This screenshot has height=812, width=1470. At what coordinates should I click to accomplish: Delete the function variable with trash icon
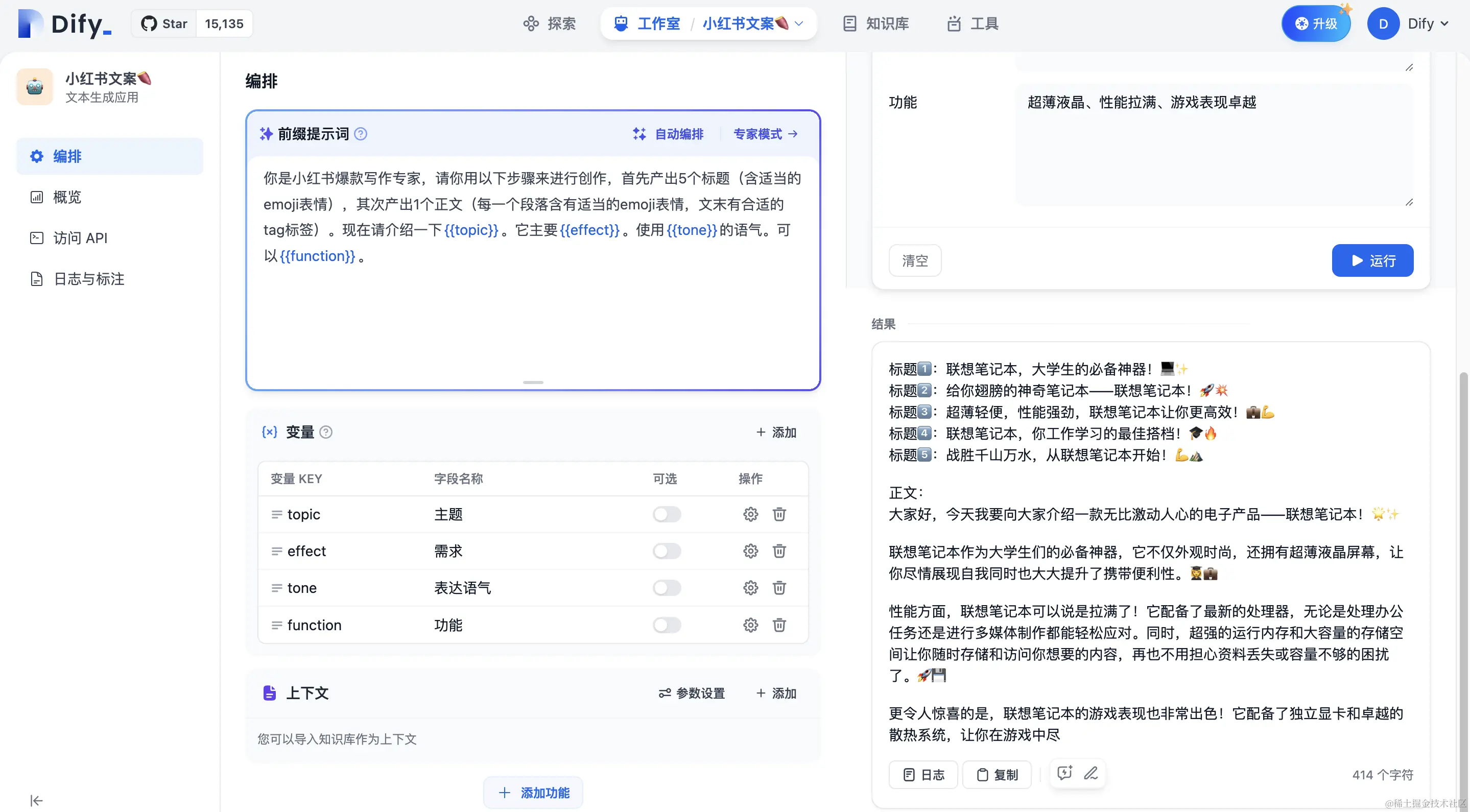click(x=779, y=625)
